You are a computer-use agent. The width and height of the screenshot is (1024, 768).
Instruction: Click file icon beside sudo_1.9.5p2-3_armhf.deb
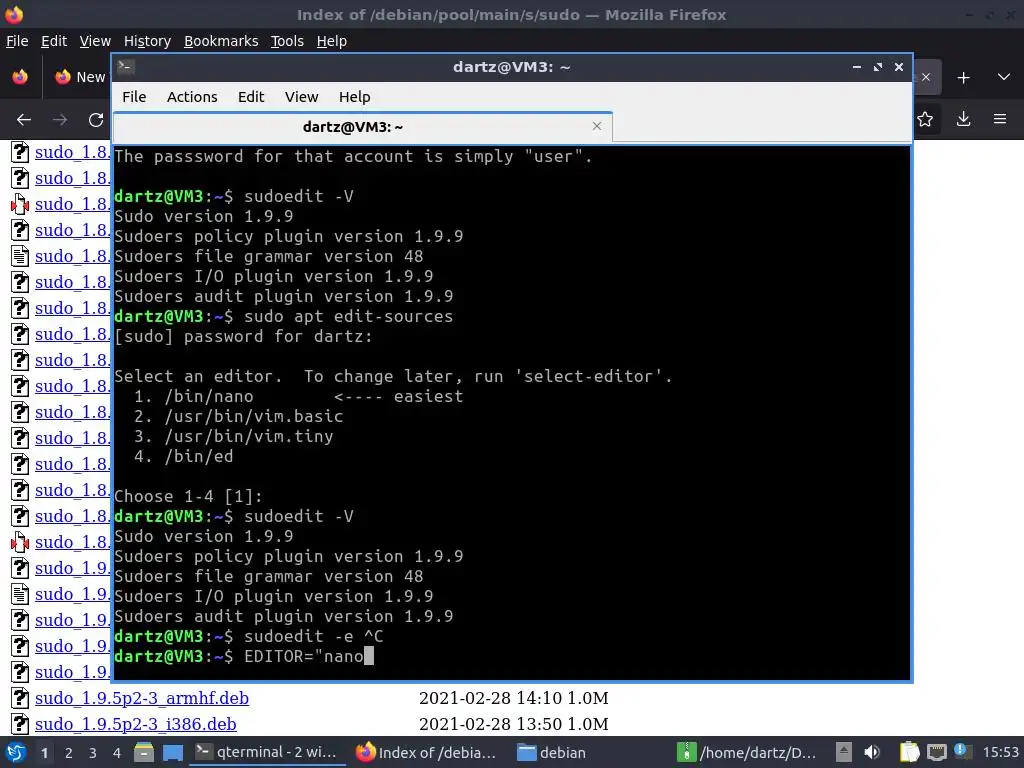point(20,698)
